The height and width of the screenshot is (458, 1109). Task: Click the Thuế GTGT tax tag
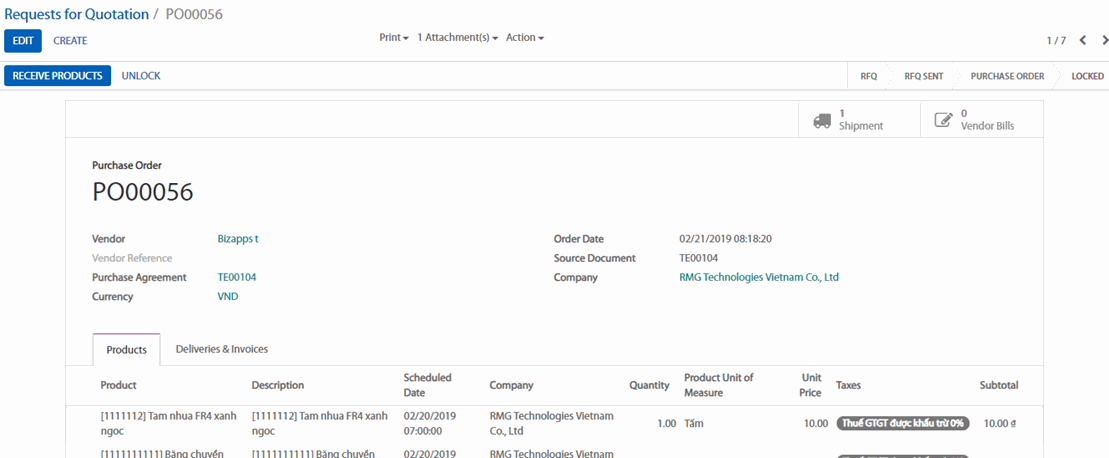tap(902, 423)
